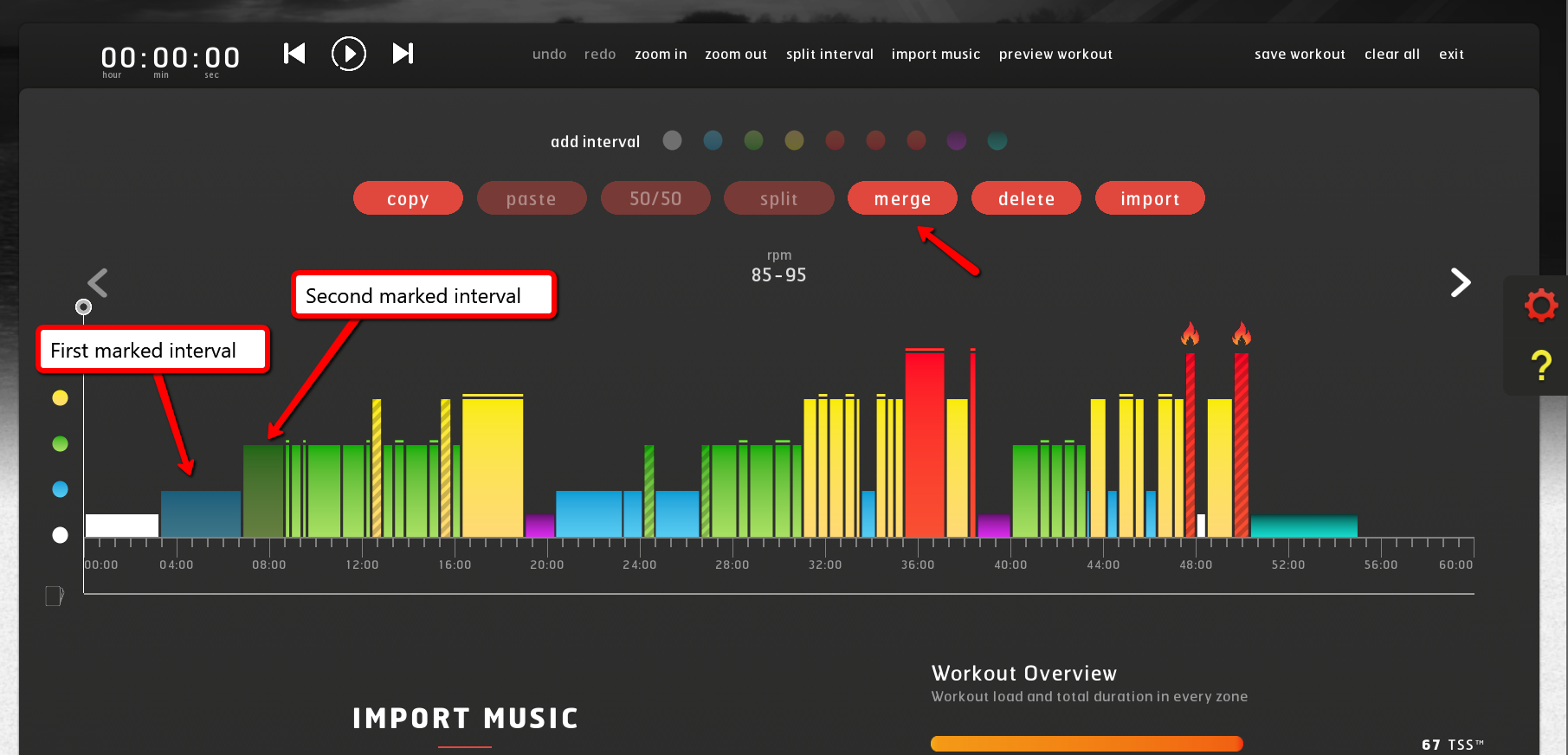Click save workout in the top bar

(x=1299, y=54)
